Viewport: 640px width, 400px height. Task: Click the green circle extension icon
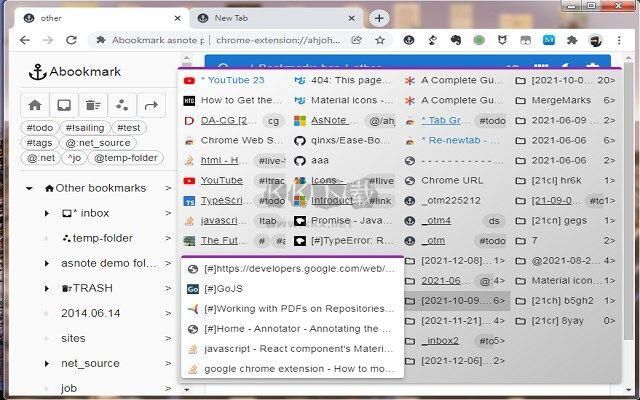click(479, 40)
